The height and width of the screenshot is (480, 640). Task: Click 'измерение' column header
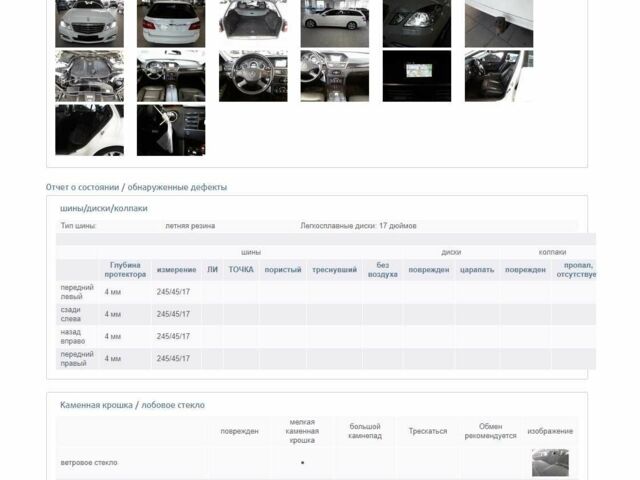click(176, 270)
